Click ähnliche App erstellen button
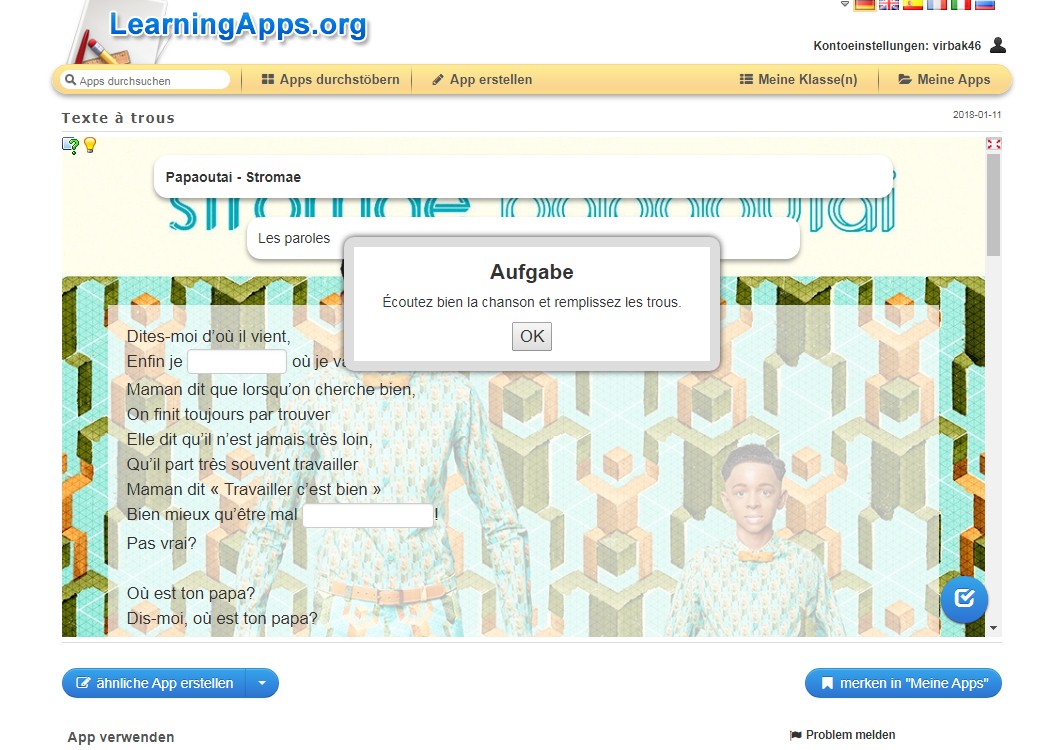 tap(154, 683)
